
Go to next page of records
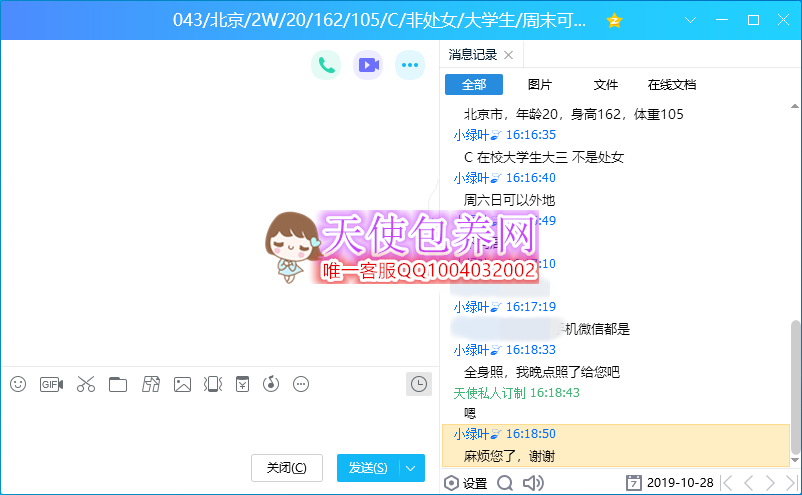pos(770,483)
